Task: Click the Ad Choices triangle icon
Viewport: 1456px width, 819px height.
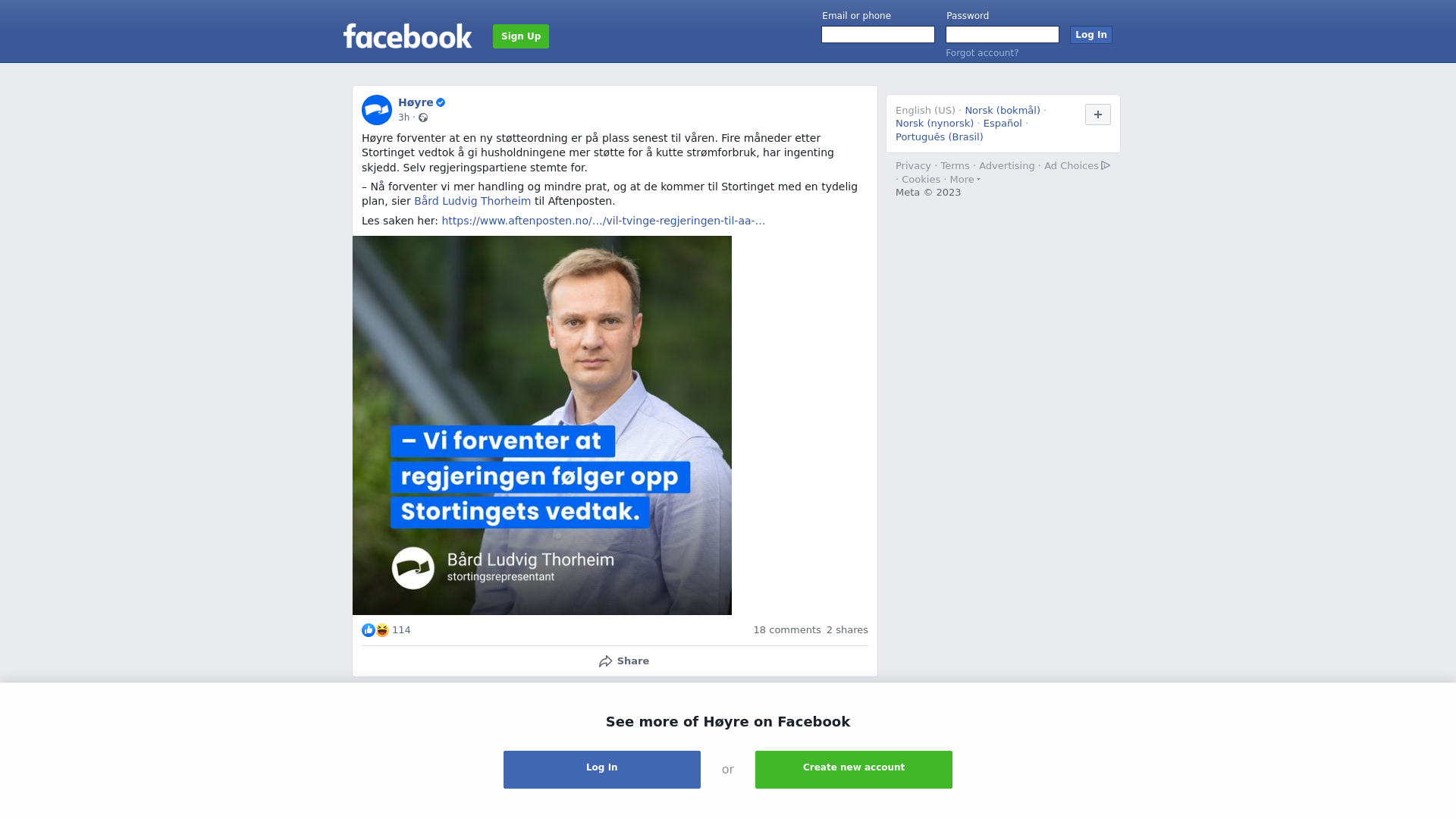Action: 1106,165
